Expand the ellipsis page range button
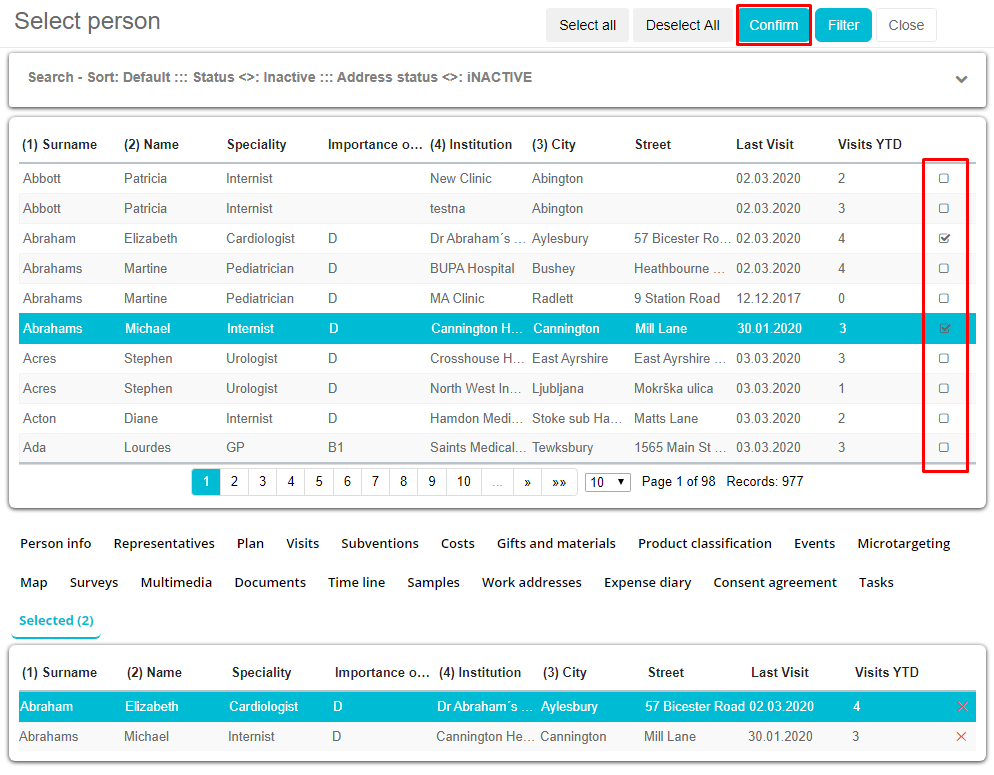The width and height of the screenshot is (994, 775). pyautogui.click(x=497, y=482)
